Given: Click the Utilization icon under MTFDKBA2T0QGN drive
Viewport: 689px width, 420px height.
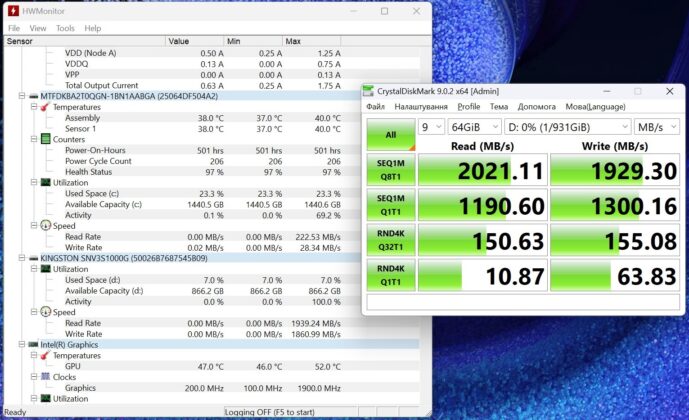Looking at the screenshot, I should [45, 182].
